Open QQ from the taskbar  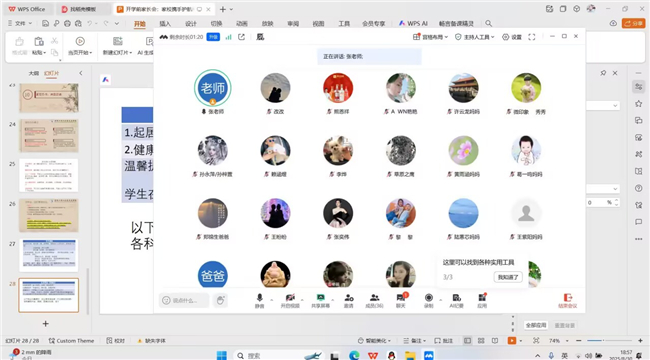pos(391,355)
